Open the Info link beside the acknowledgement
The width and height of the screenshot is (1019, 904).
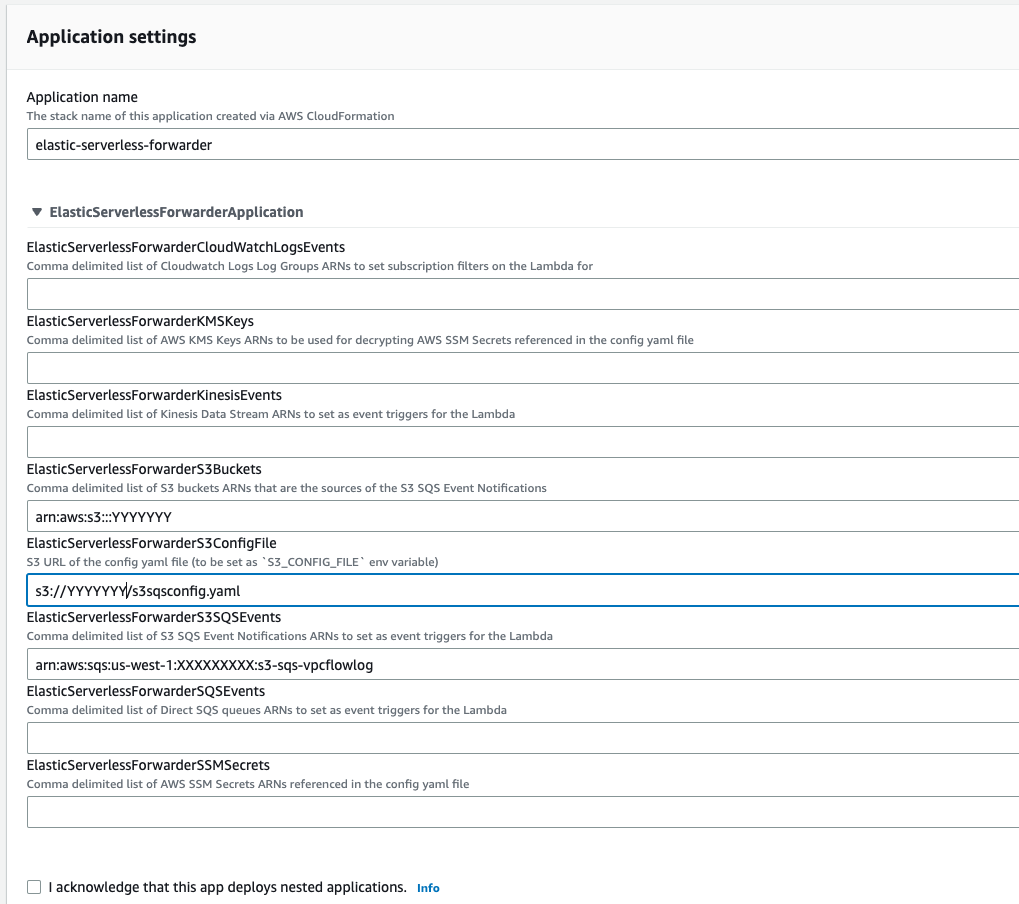(428, 888)
